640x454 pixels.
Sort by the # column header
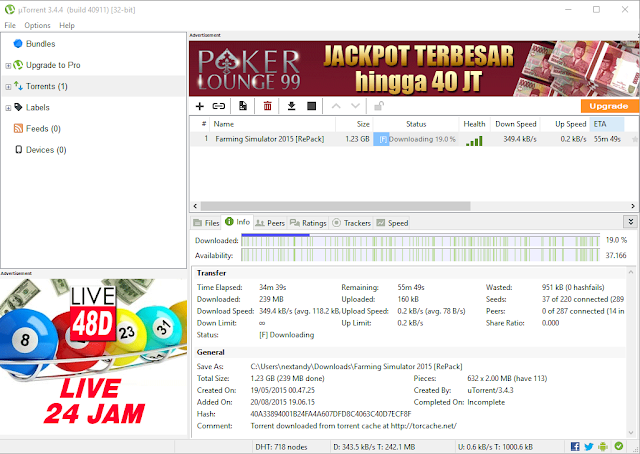click(x=200, y=124)
